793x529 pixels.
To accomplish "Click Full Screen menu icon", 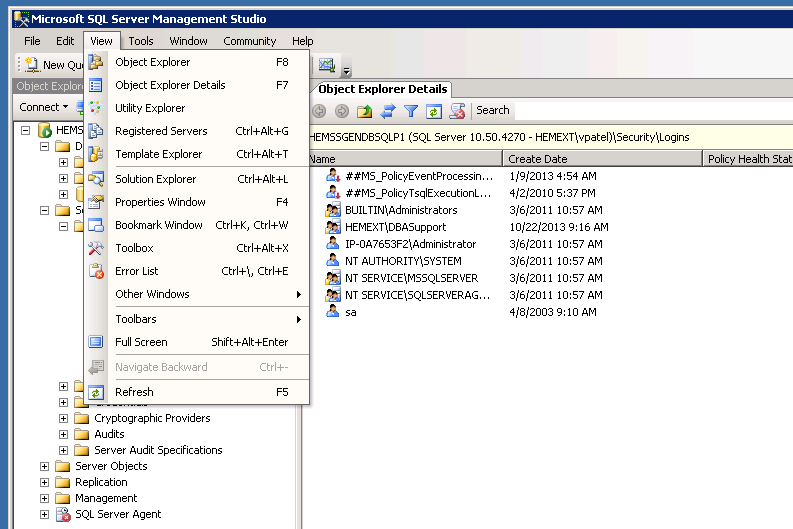I will coord(96,342).
